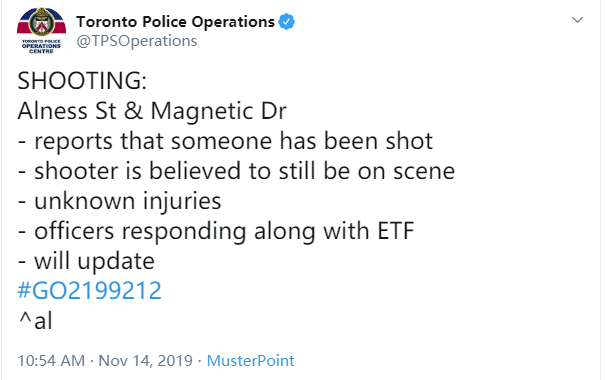Click the 10:54 AM timestamp
The height and width of the screenshot is (380, 605).
point(51,361)
